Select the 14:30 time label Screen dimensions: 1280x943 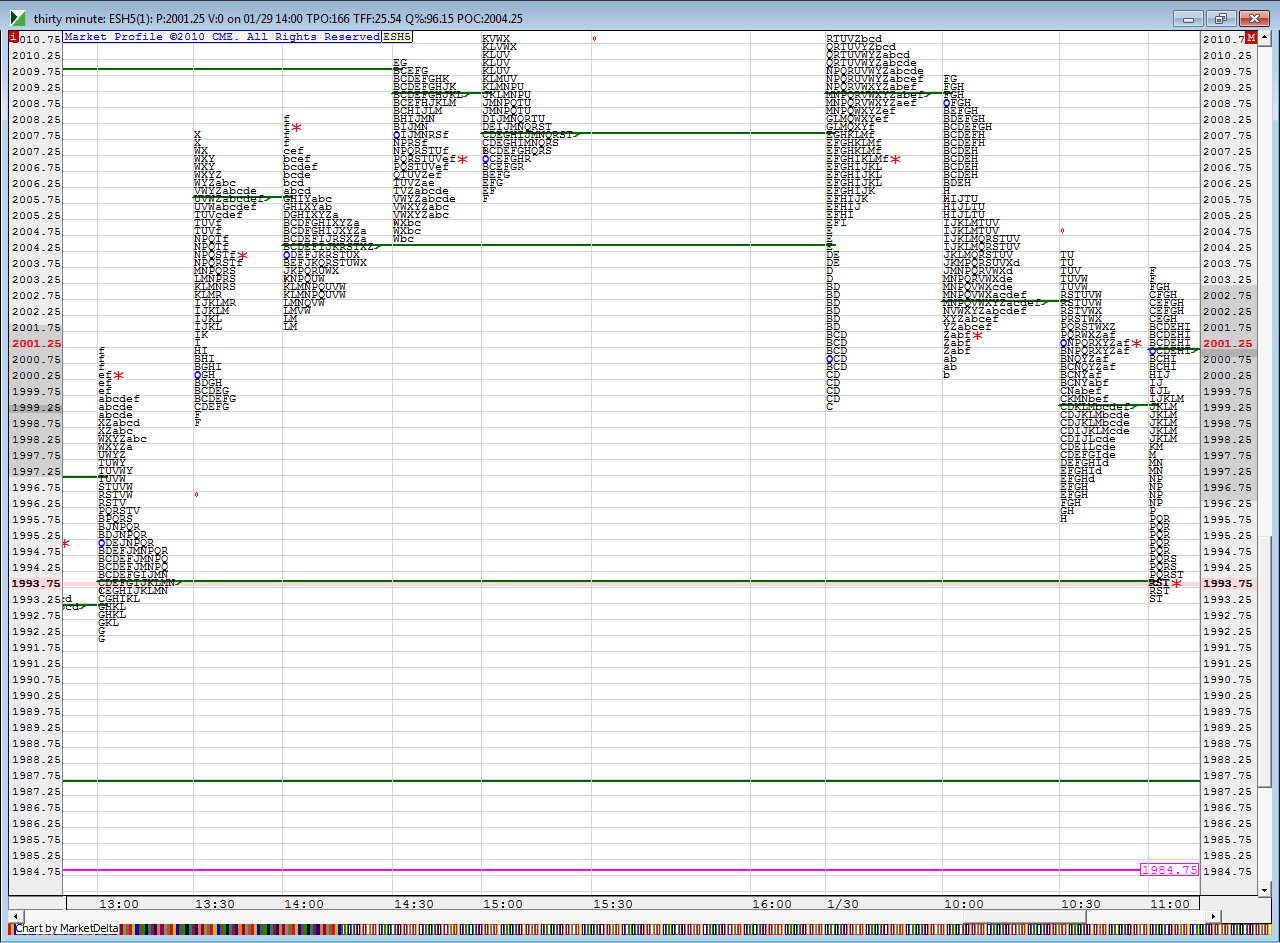(414, 903)
